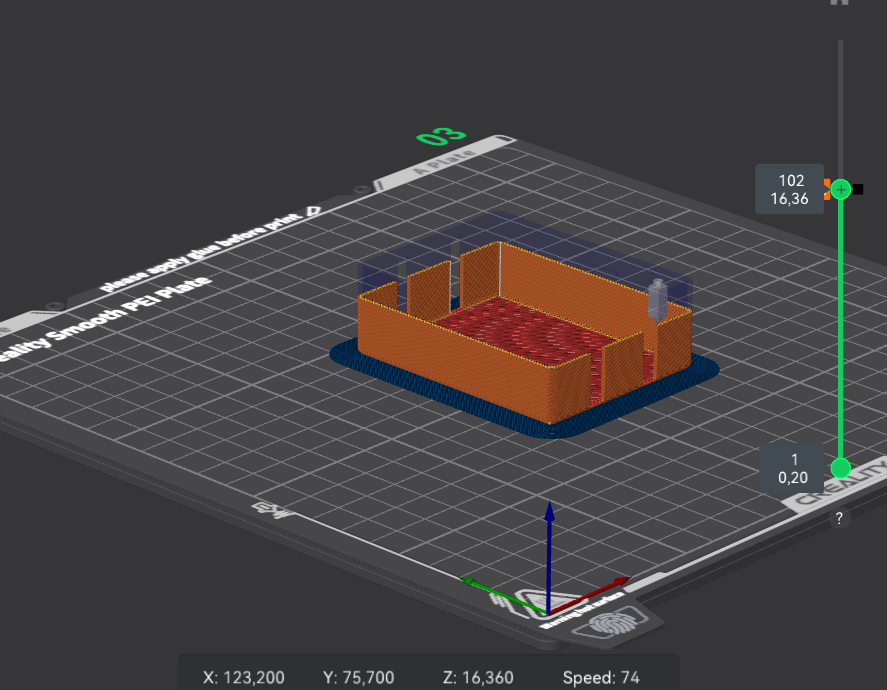Click the "X: 123,200" position readout
This screenshot has width=887, height=690.
click(x=244, y=677)
